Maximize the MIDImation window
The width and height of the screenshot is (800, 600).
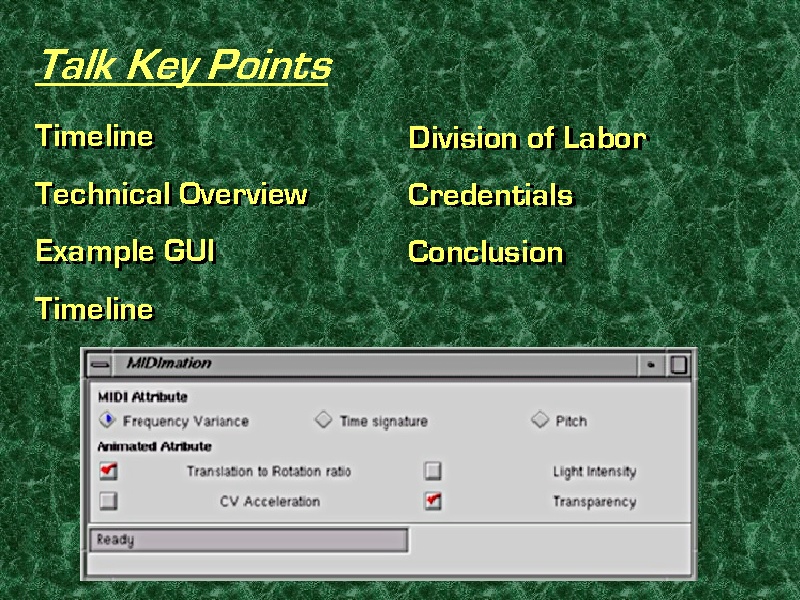click(678, 365)
